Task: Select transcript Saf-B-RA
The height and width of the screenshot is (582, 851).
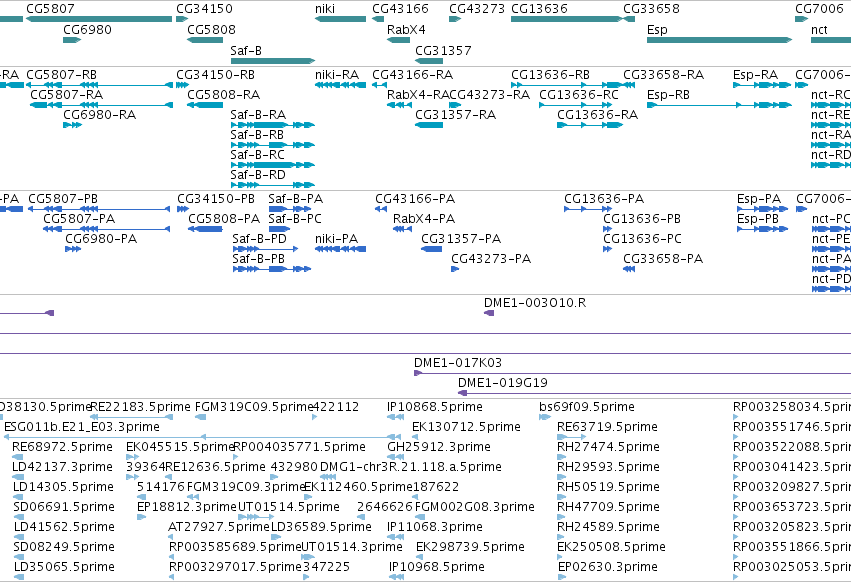Action: click(273, 125)
